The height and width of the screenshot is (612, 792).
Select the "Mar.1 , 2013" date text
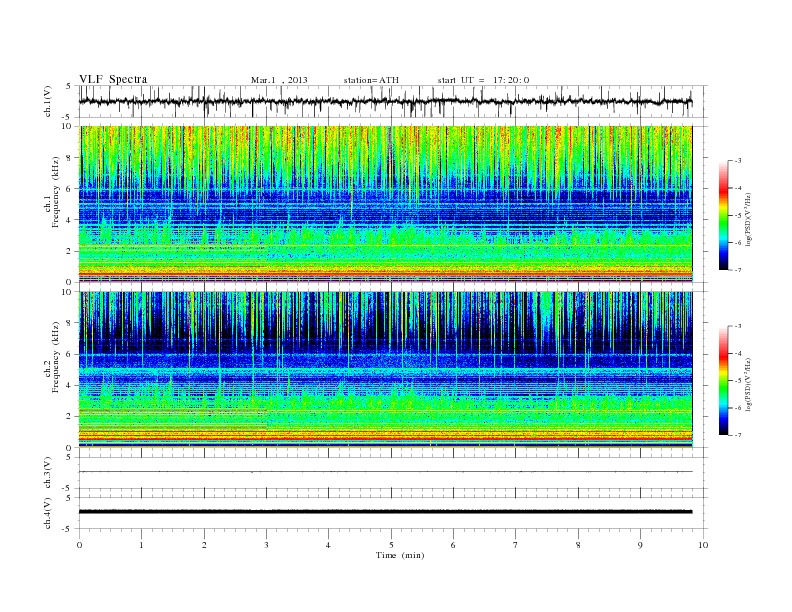279,80
